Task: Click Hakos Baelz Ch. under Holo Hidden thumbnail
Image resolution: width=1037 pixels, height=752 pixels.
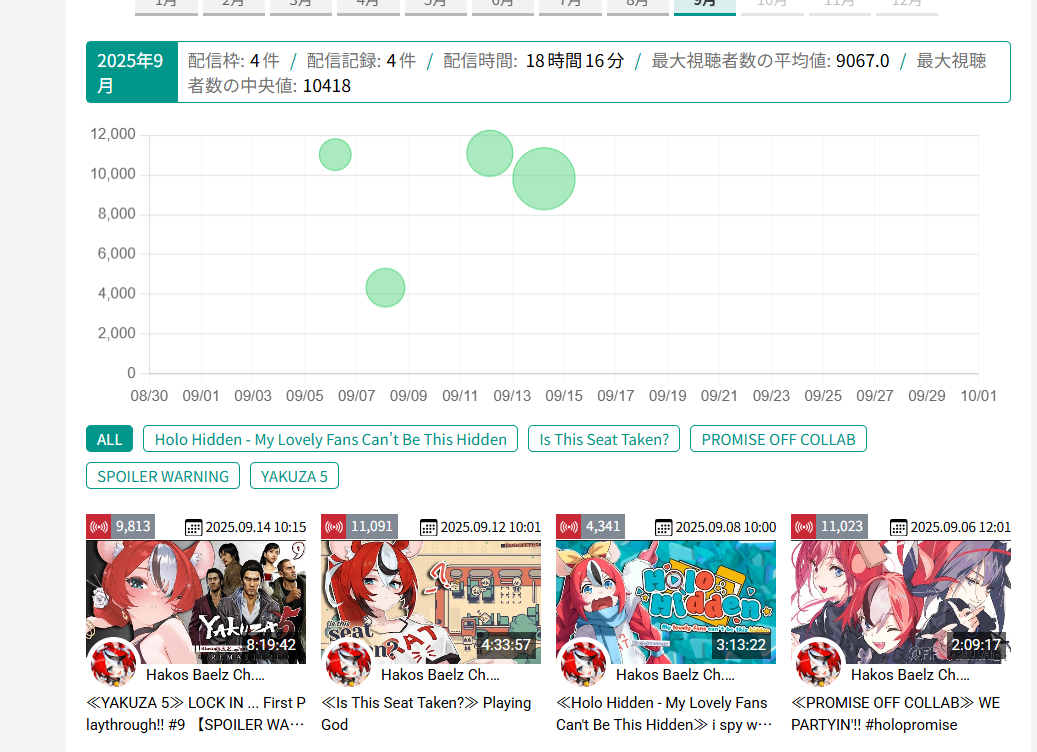Action: (675, 675)
